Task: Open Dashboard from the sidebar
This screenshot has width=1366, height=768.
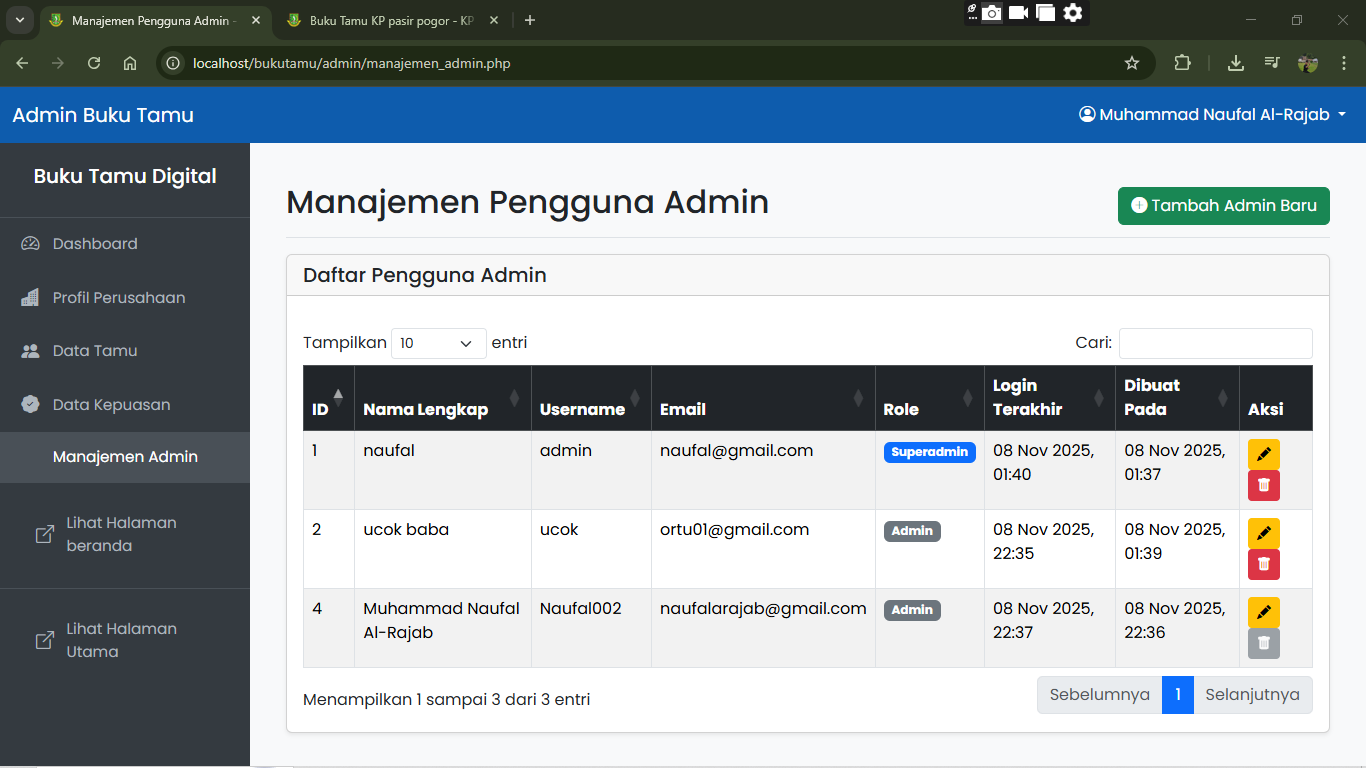Action: tap(95, 244)
